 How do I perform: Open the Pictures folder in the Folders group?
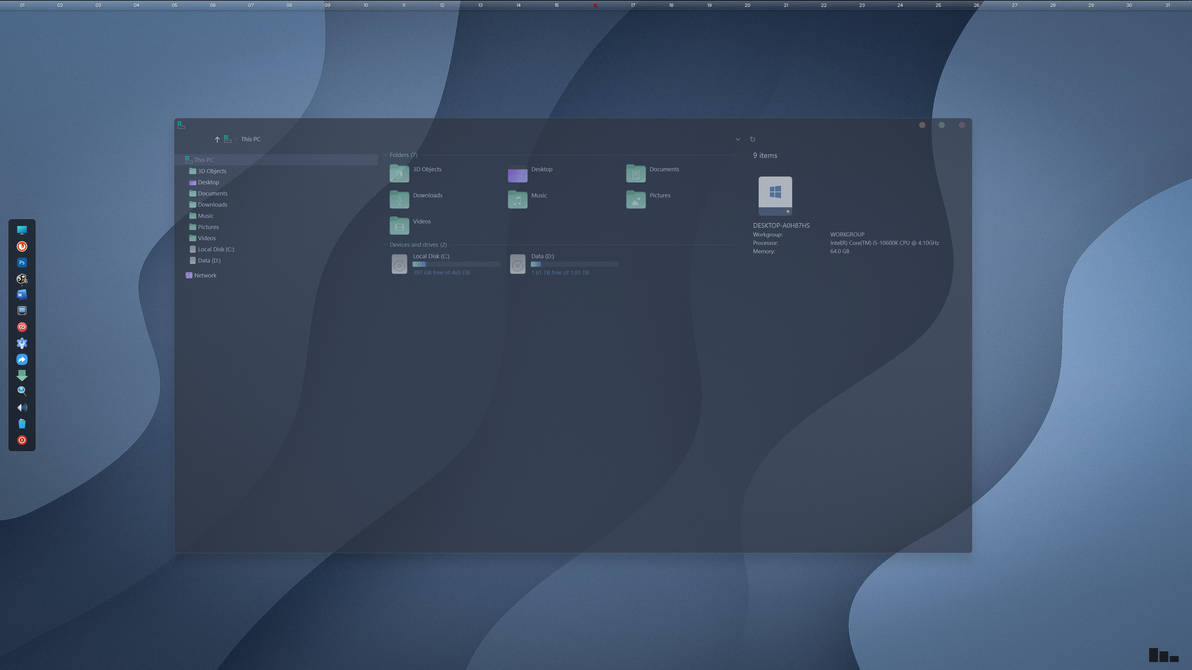pyautogui.click(x=636, y=199)
